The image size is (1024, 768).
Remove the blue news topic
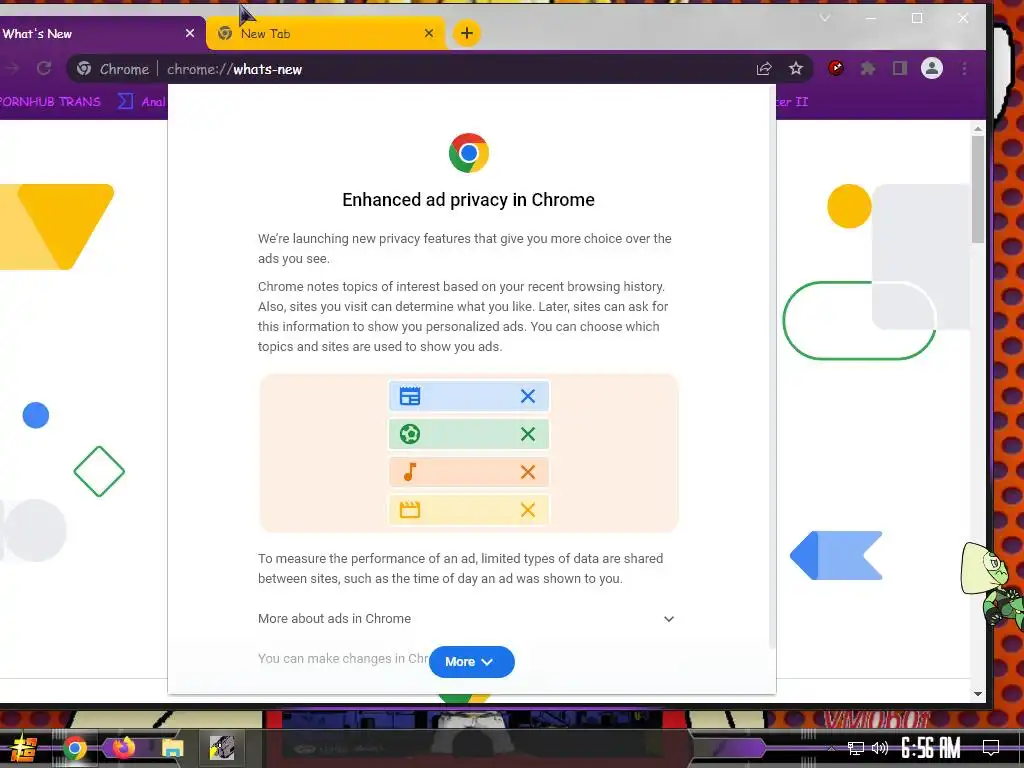point(528,396)
